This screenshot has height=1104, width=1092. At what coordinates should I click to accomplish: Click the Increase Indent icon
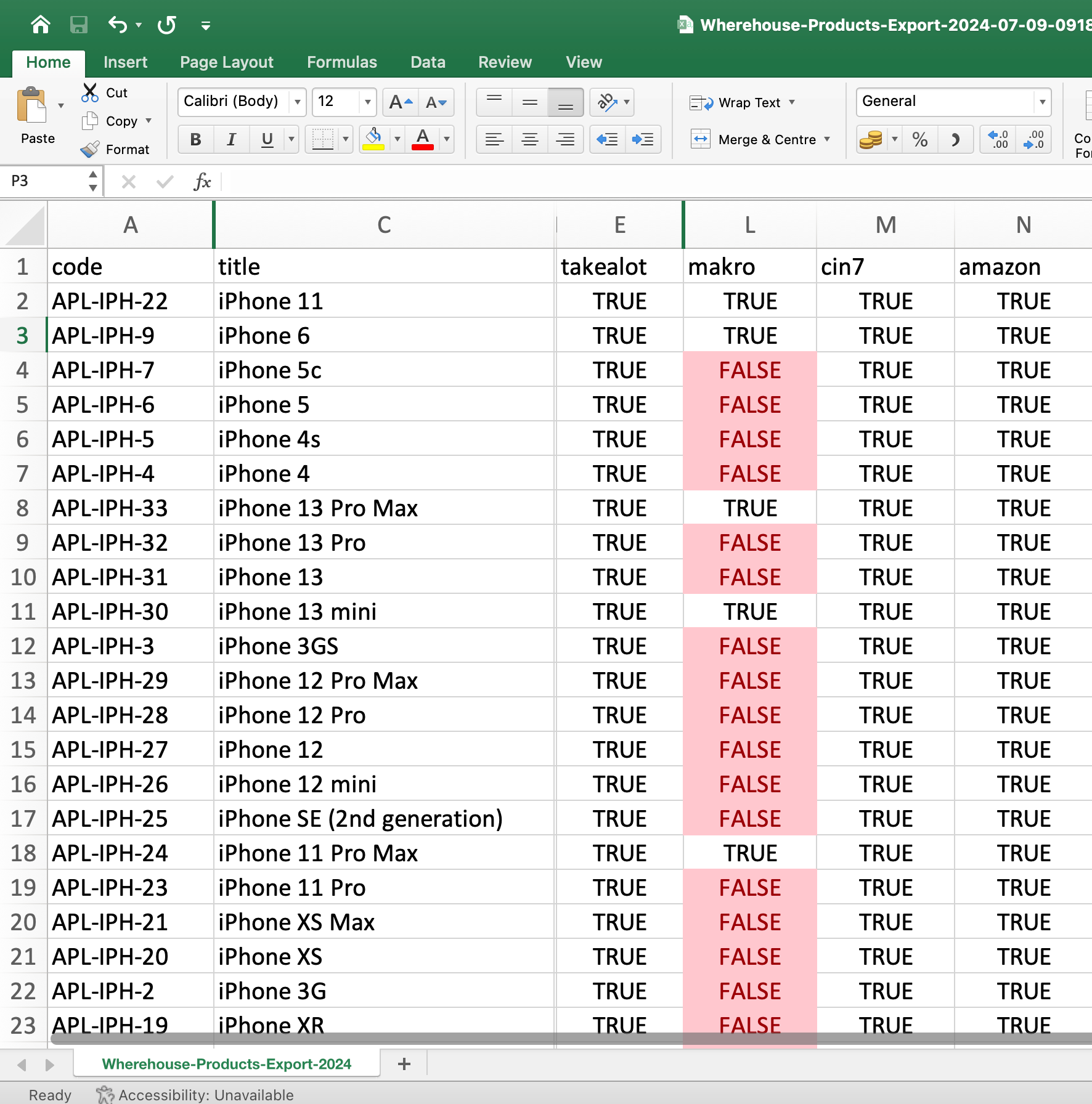coord(643,139)
